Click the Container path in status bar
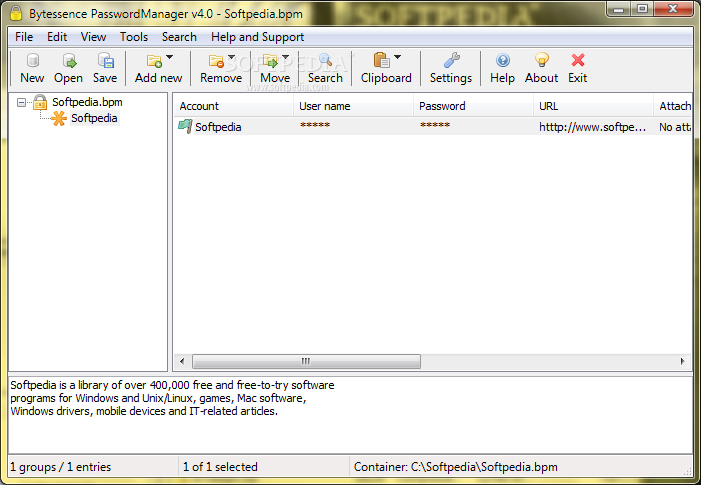Viewport: 701px width, 485px height. click(456, 467)
